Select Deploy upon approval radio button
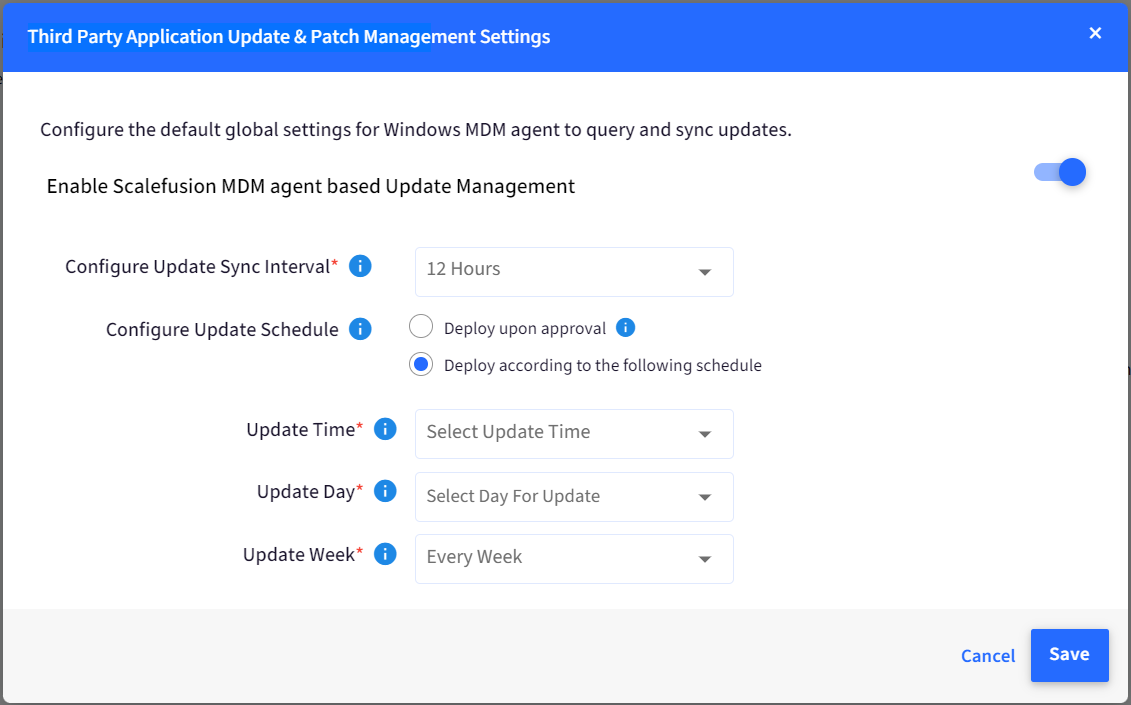The width and height of the screenshot is (1131, 705). 421,327
